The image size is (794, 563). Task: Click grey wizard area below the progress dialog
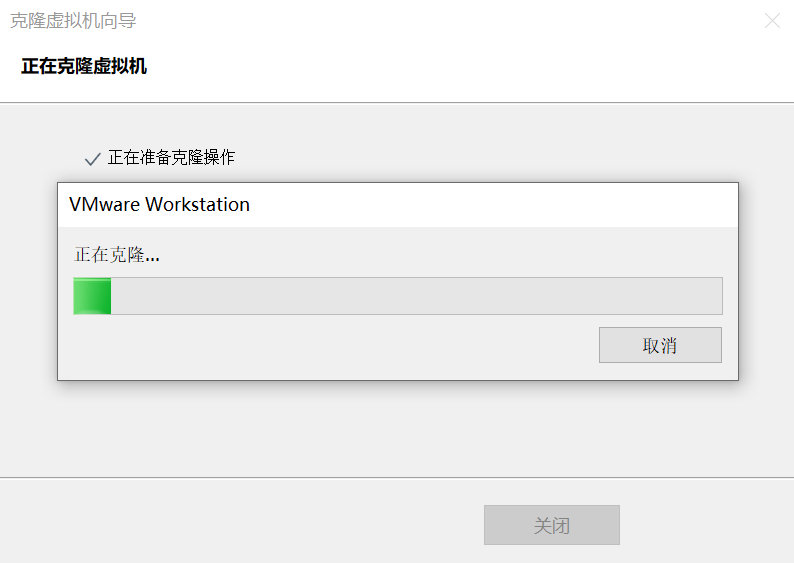click(397, 428)
